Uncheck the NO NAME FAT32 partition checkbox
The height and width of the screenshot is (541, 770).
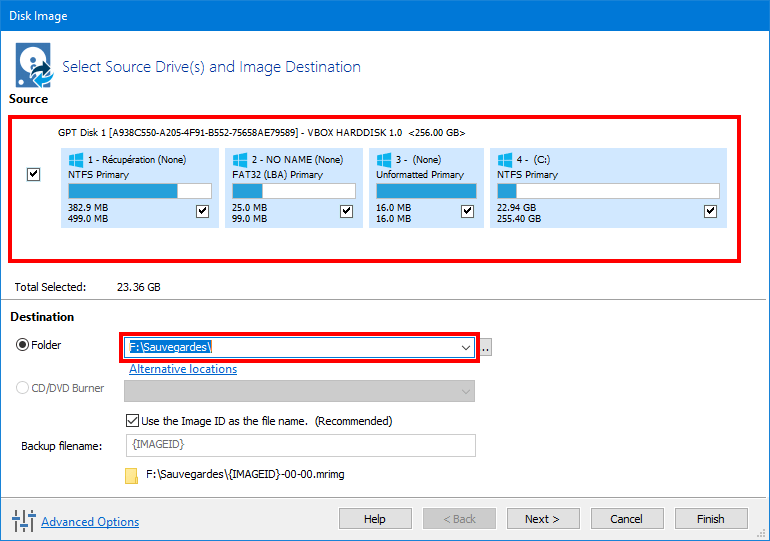click(x=346, y=212)
